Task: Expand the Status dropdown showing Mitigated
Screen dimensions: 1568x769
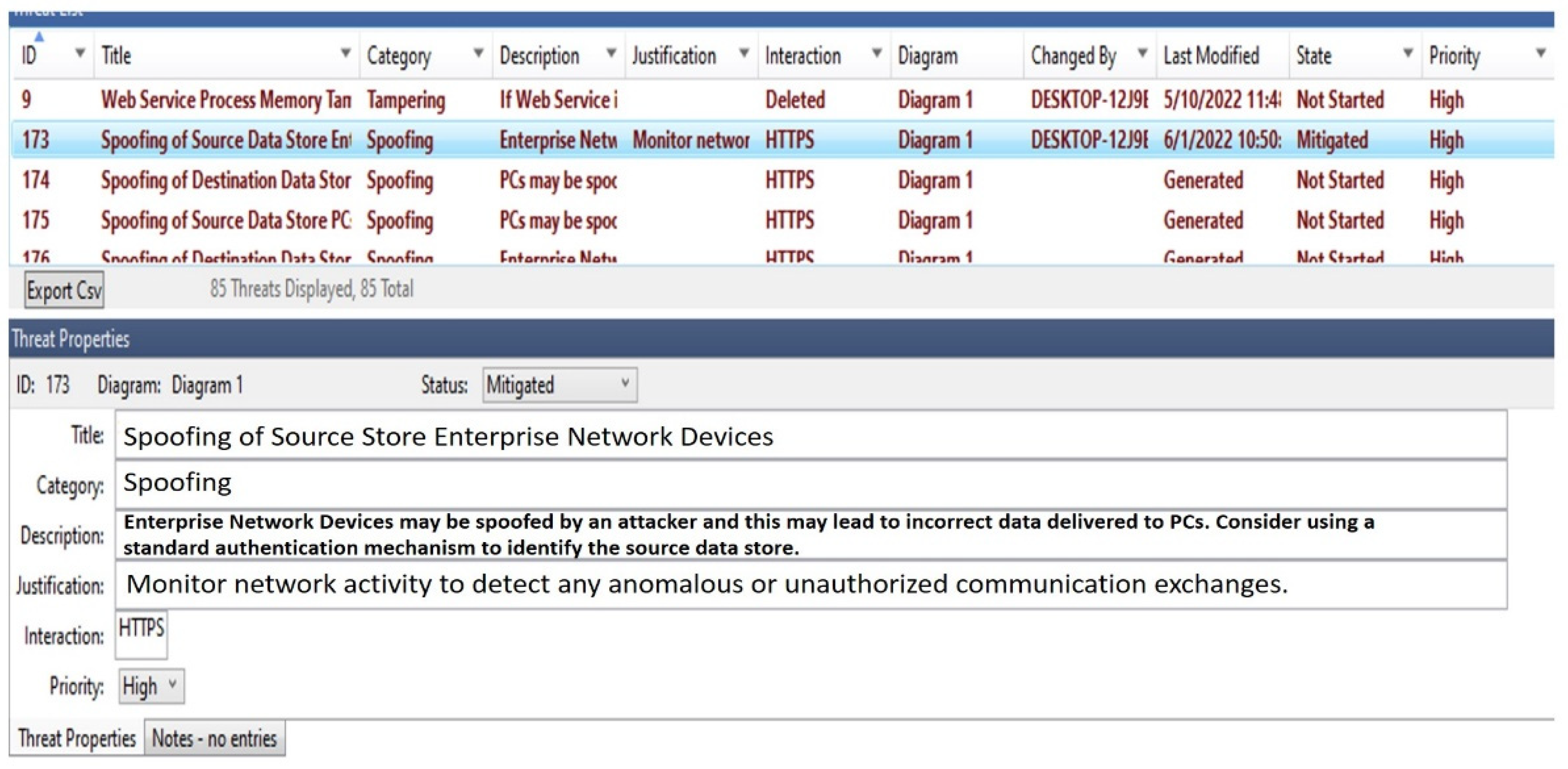Action: (x=625, y=384)
